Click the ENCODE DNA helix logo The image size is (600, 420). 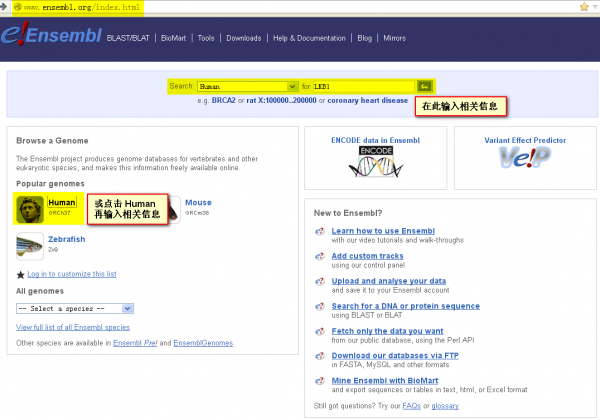[x=376, y=162]
